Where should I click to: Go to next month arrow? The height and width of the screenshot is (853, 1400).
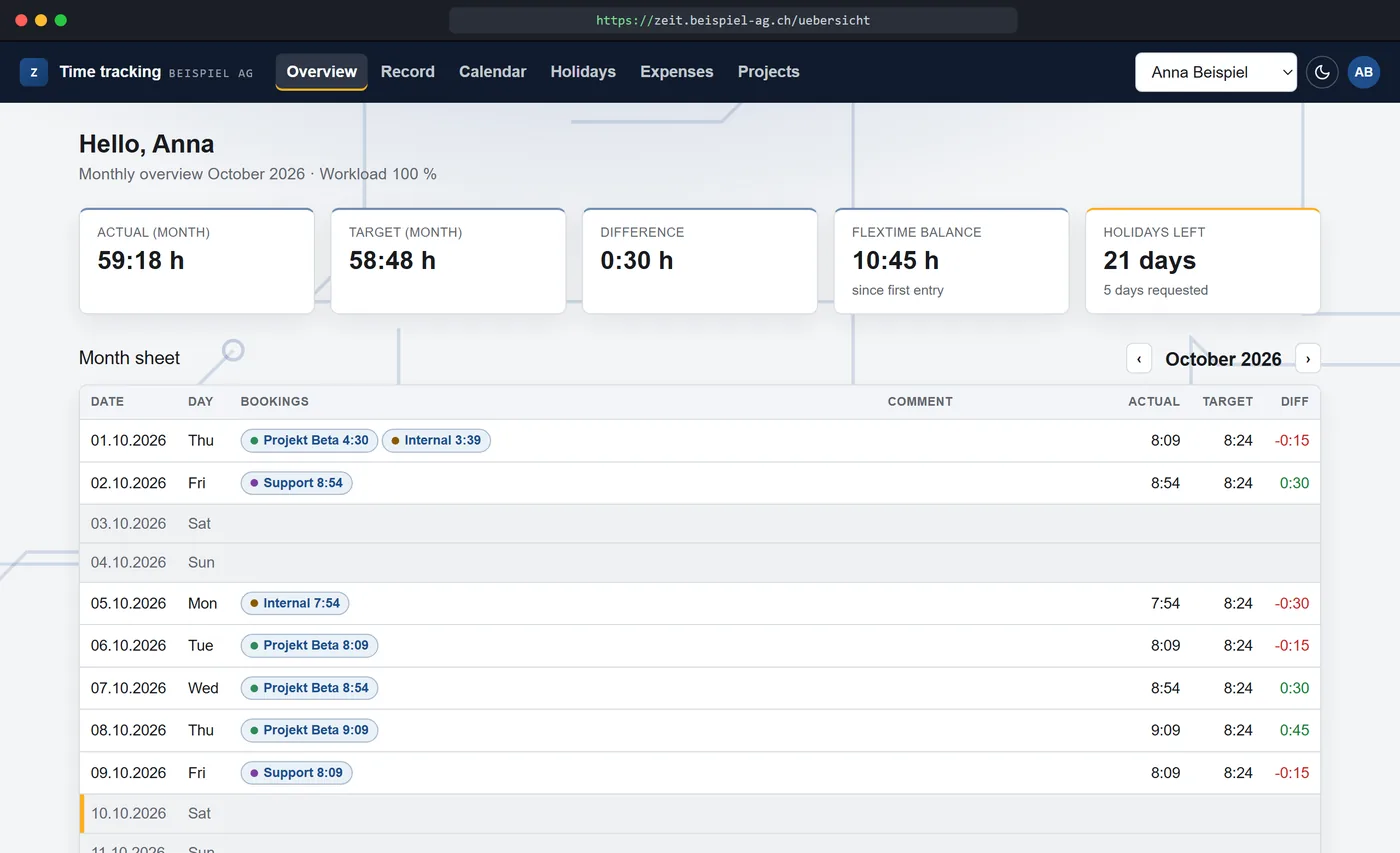(x=1308, y=358)
